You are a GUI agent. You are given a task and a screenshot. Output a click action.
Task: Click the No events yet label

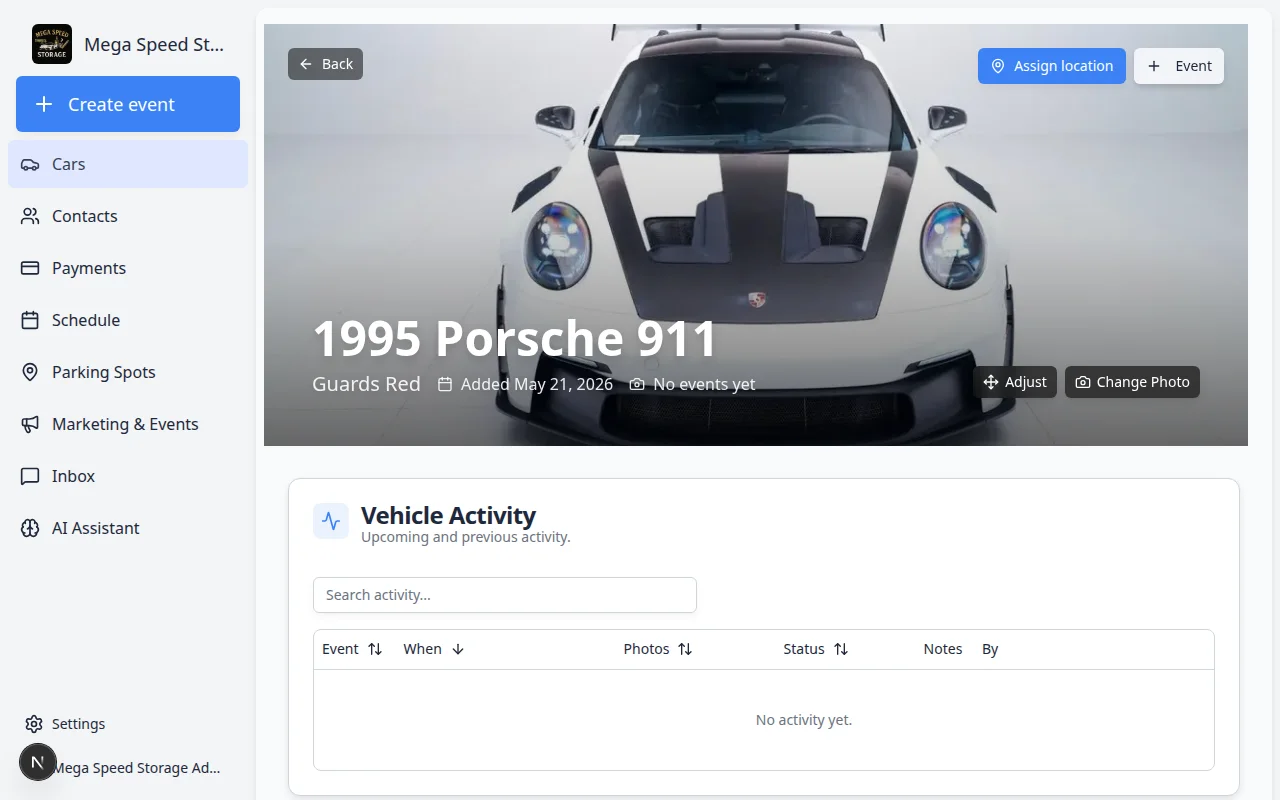point(692,384)
